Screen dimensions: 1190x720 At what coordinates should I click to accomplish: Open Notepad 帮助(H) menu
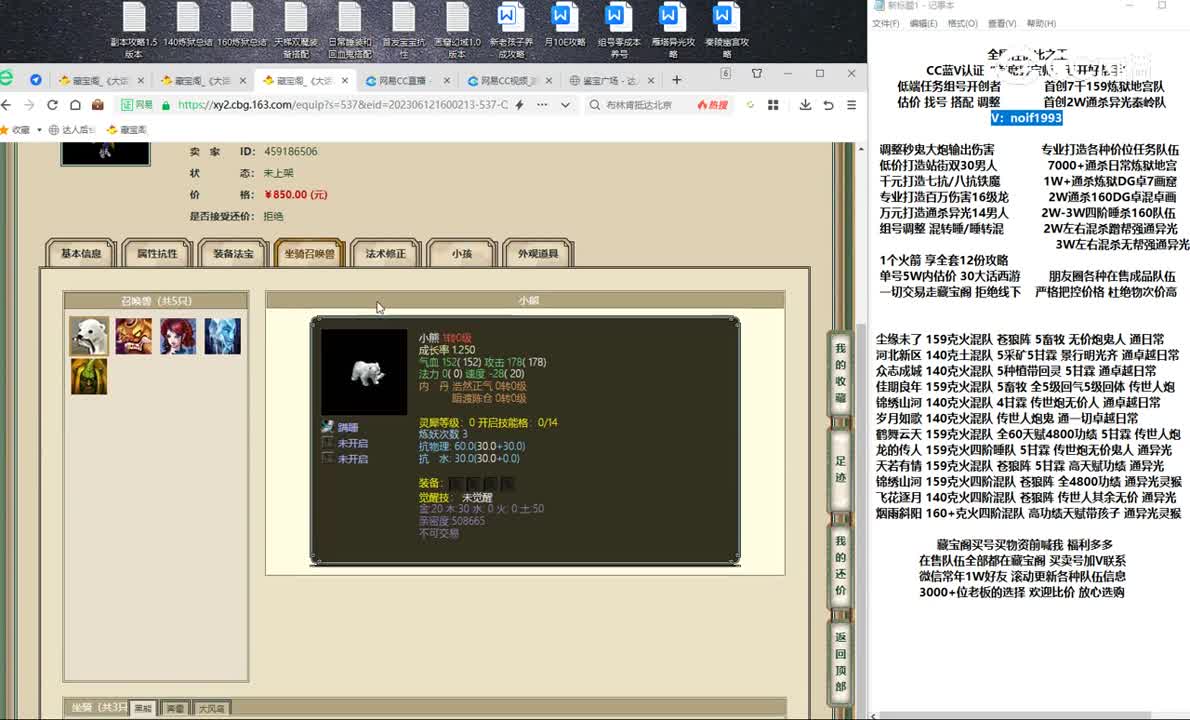point(1041,24)
